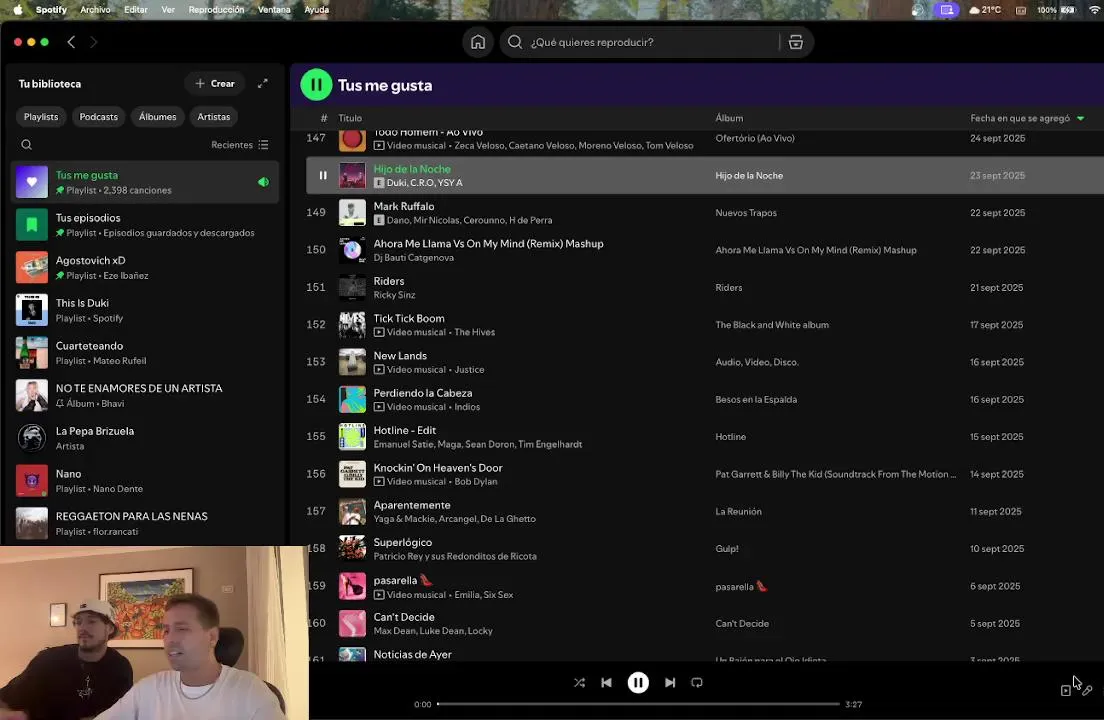Open the Nano playlist
The width and height of the screenshot is (1104, 720).
pyautogui.click(x=144, y=481)
